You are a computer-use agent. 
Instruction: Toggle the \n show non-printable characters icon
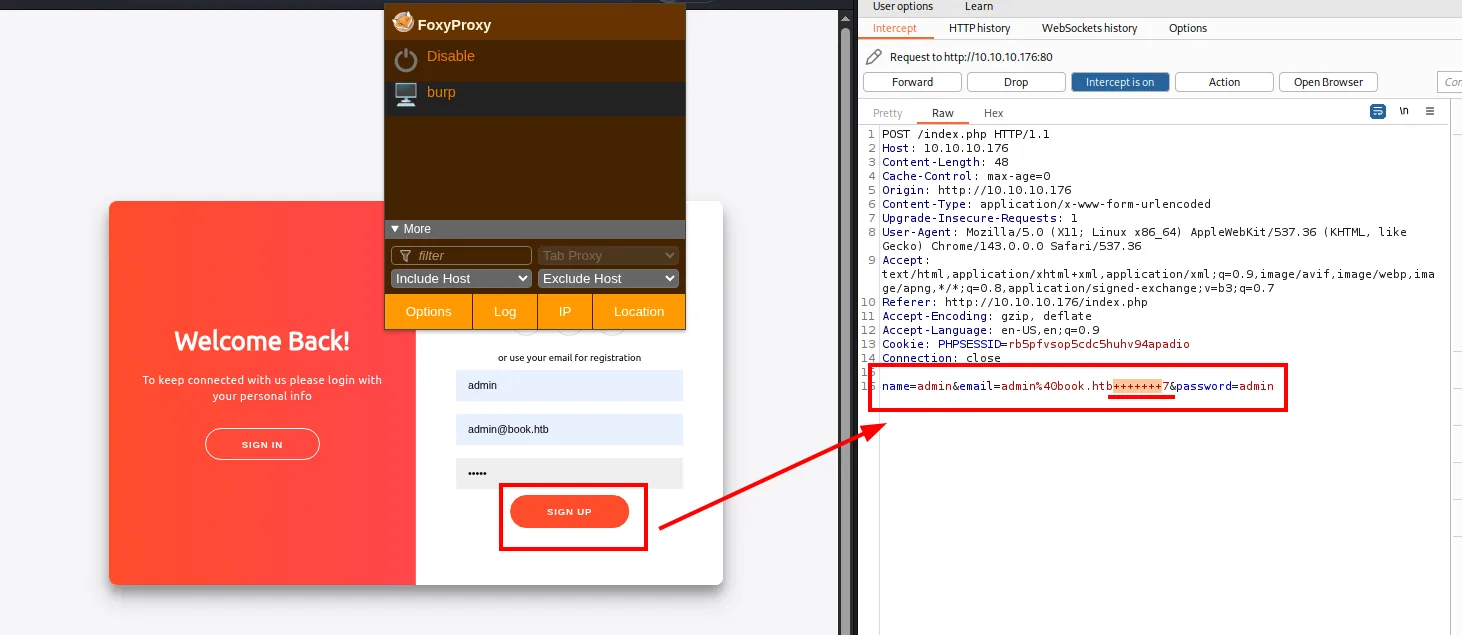coord(1404,111)
